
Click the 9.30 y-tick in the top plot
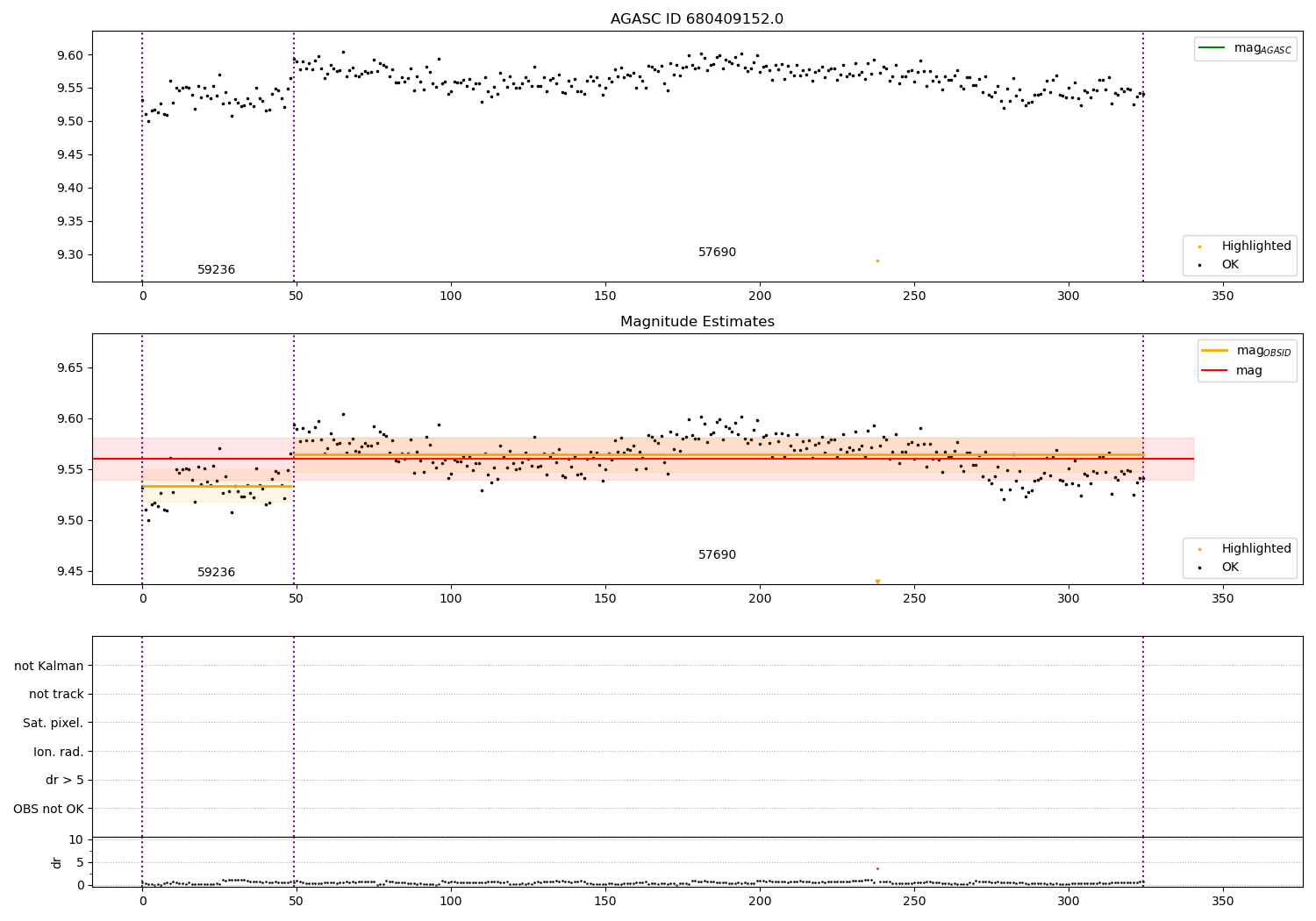coord(68,254)
